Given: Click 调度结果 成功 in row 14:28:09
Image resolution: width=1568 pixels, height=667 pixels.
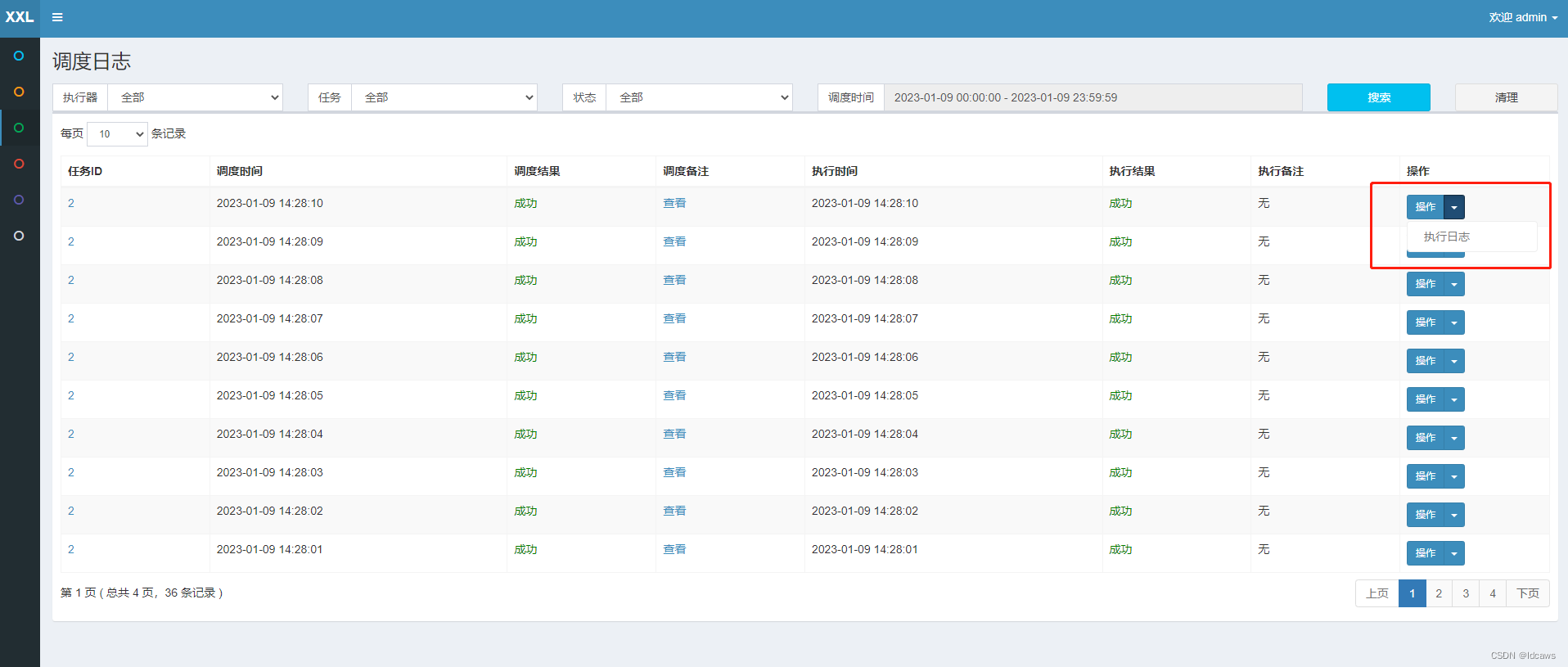Looking at the screenshot, I should 525,241.
